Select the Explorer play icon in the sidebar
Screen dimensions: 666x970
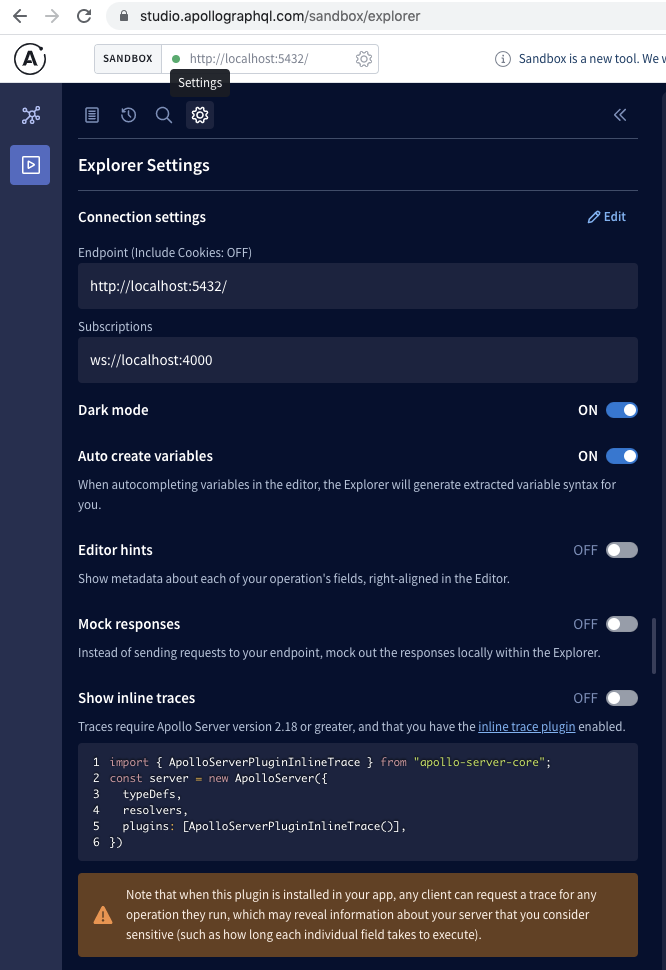(x=30, y=164)
